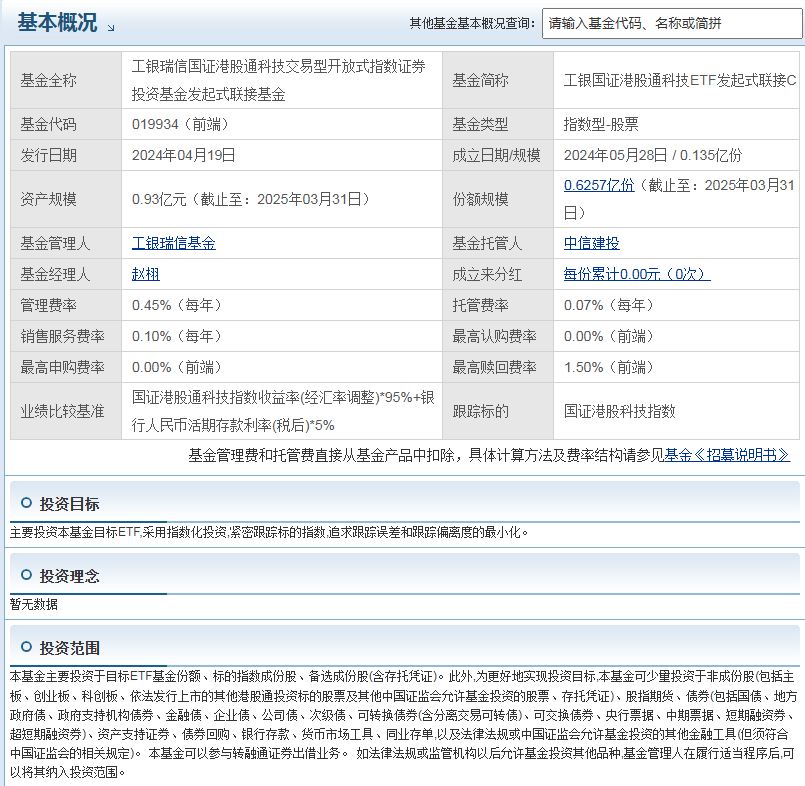The width and height of the screenshot is (805, 786).
Task: Click the 基金托管人 label cell
Action: (x=498, y=243)
